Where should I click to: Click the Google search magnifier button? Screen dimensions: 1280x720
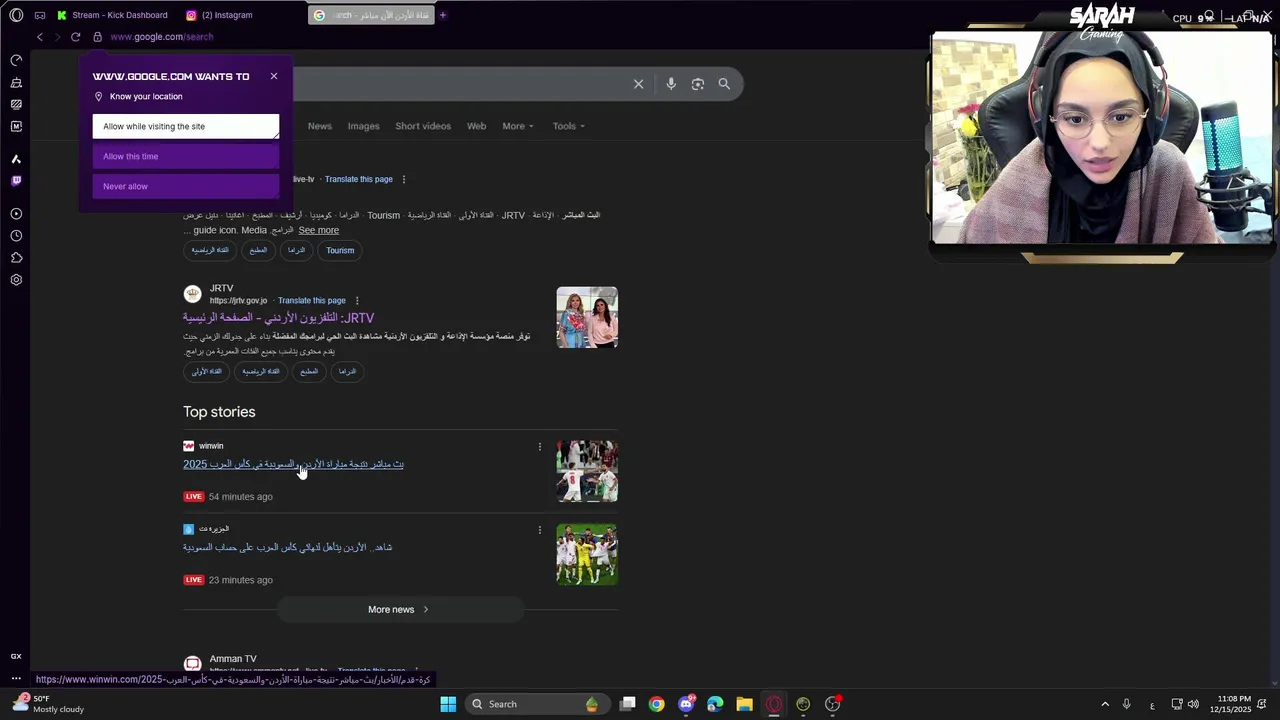tap(724, 84)
